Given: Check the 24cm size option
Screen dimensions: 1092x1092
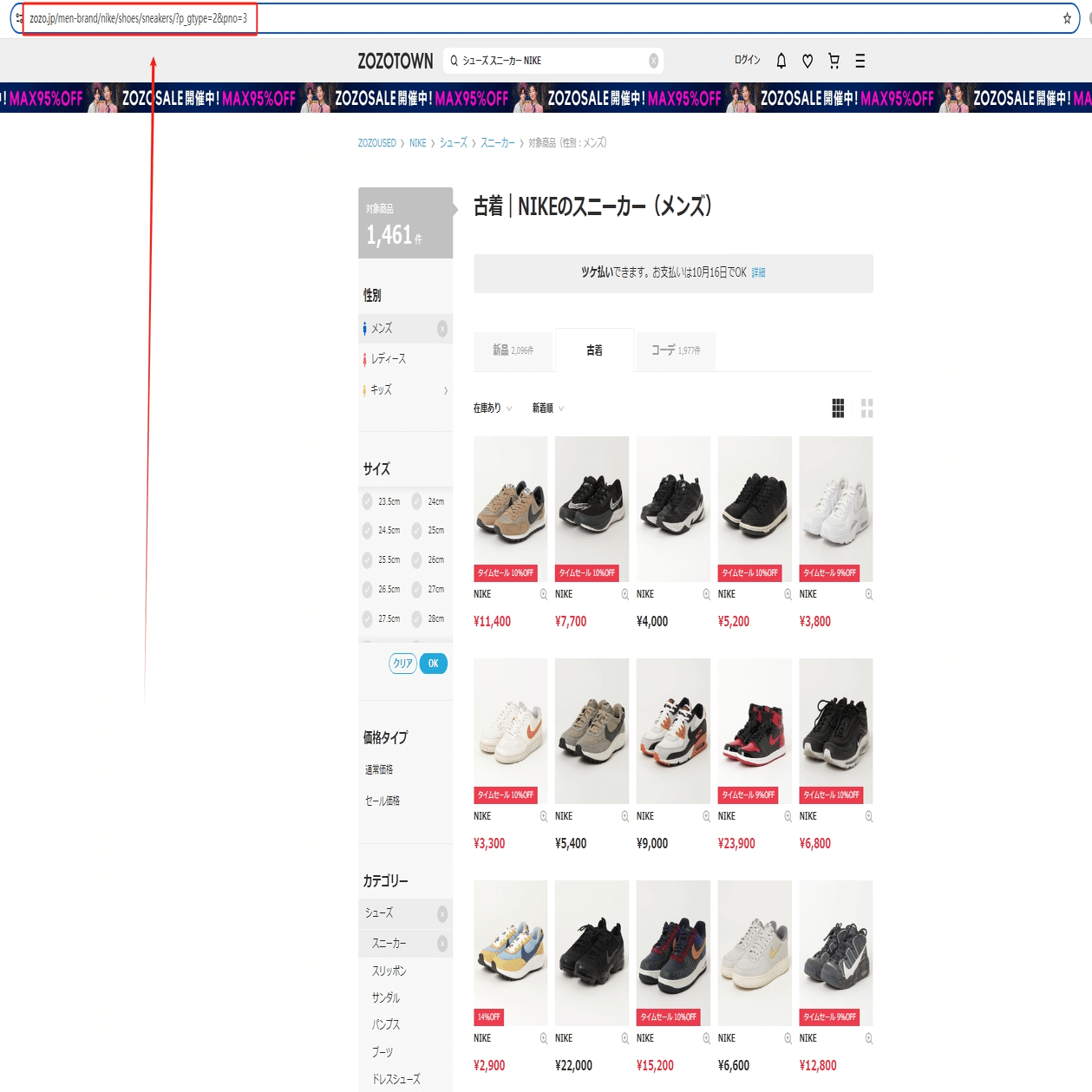Looking at the screenshot, I should point(416,501).
